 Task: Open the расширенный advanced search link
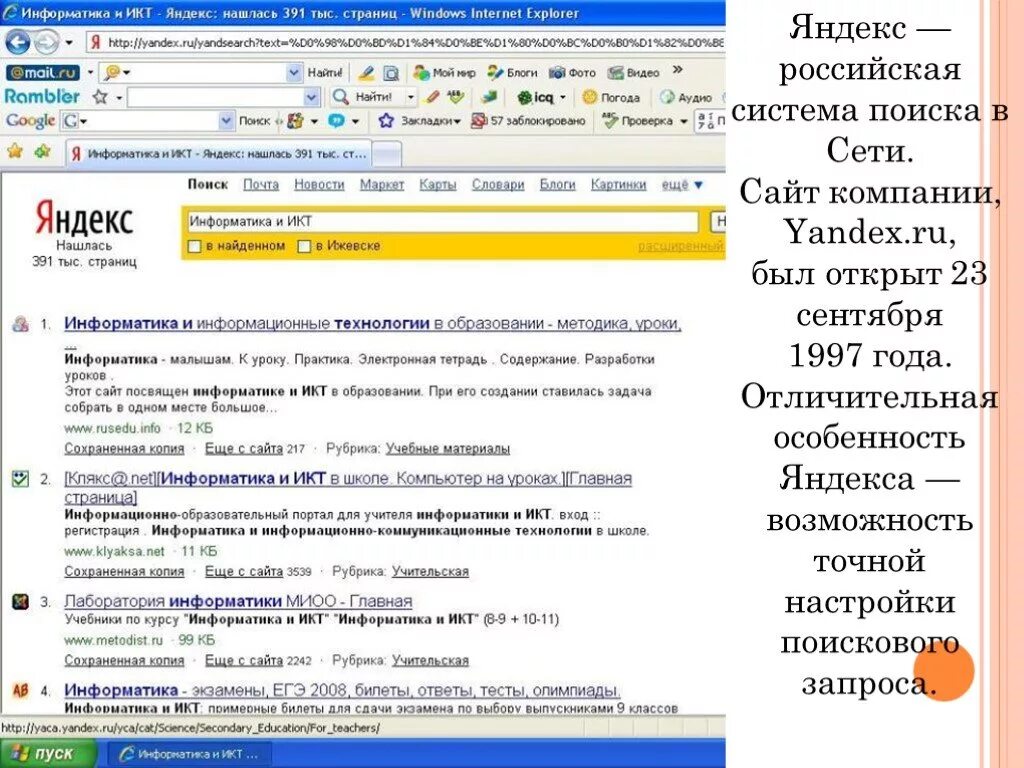(681, 246)
